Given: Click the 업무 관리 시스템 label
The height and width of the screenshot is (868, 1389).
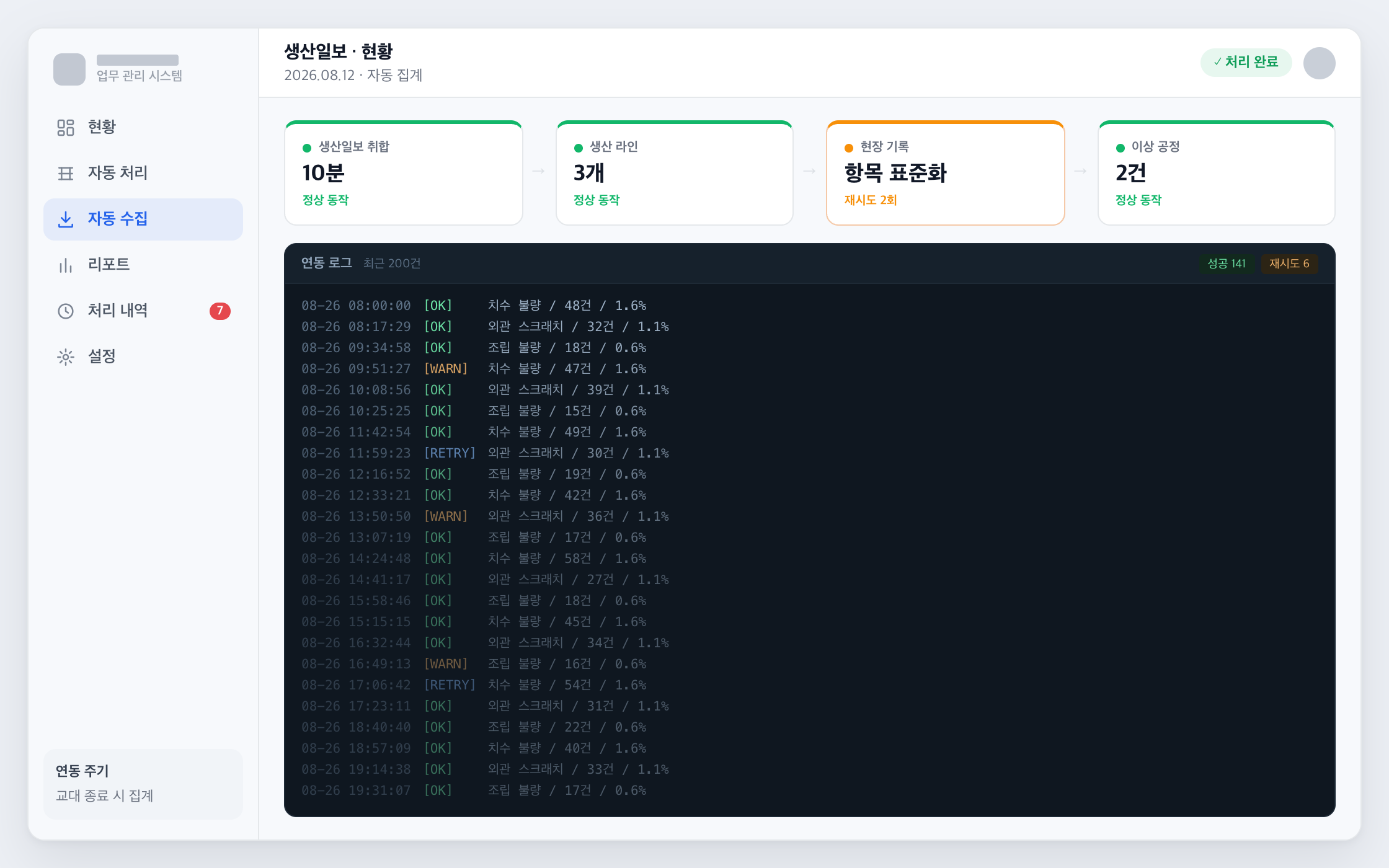Looking at the screenshot, I should click(x=140, y=76).
